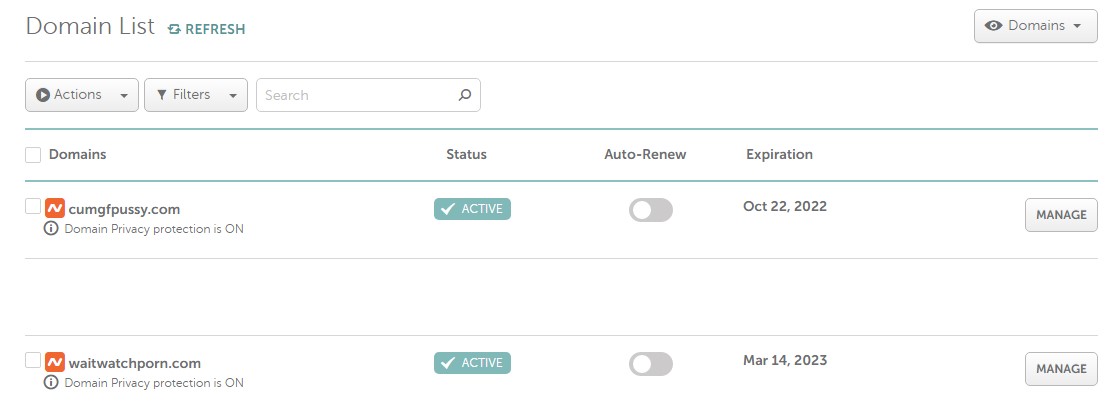Click the search magnifier icon
The image size is (1116, 417).
(x=464, y=95)
